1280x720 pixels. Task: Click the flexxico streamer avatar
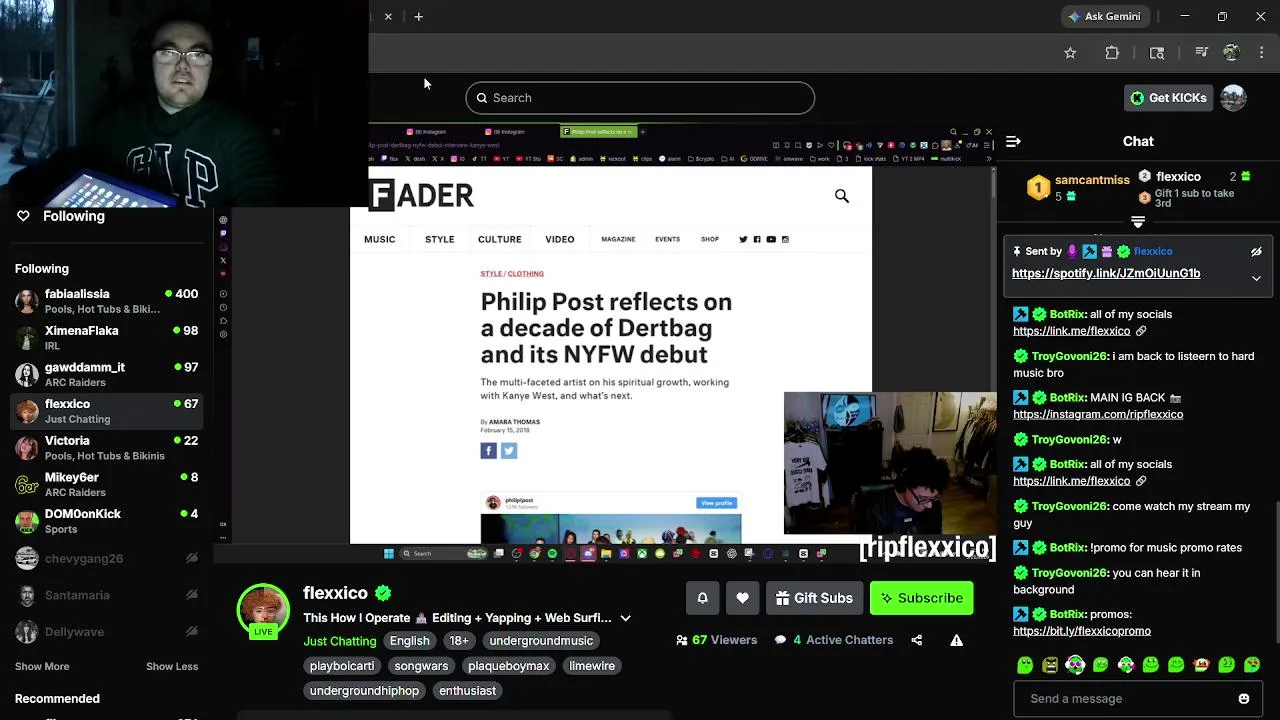(x=263, y=610)
